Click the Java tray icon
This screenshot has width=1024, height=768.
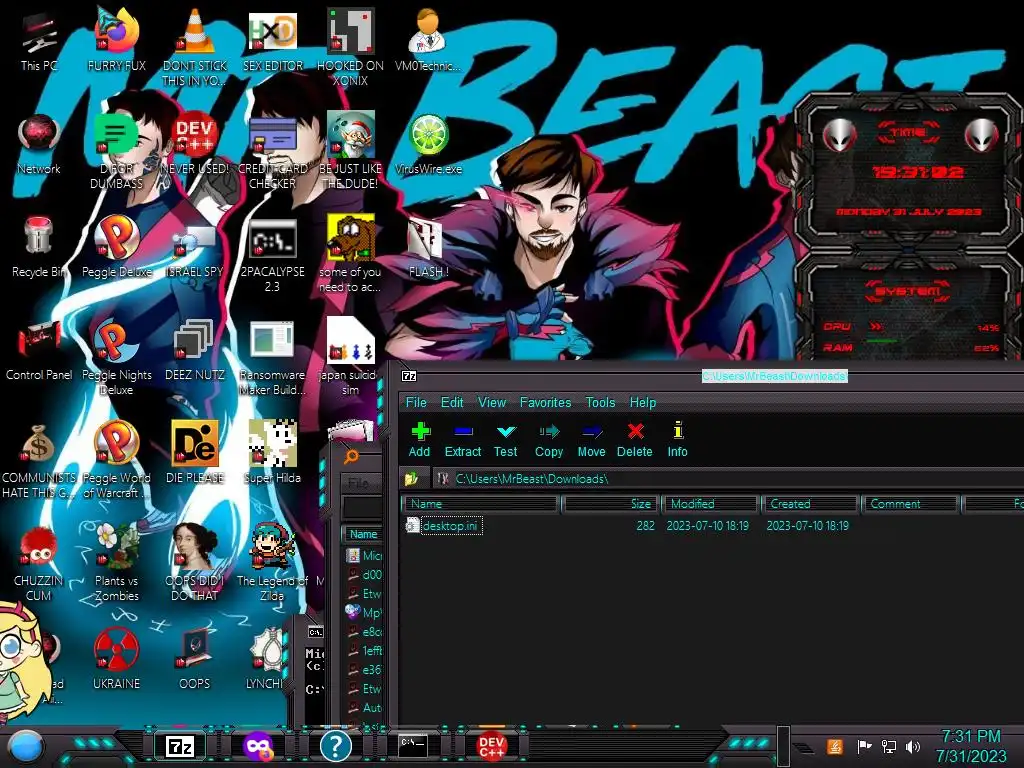[835, 746]
